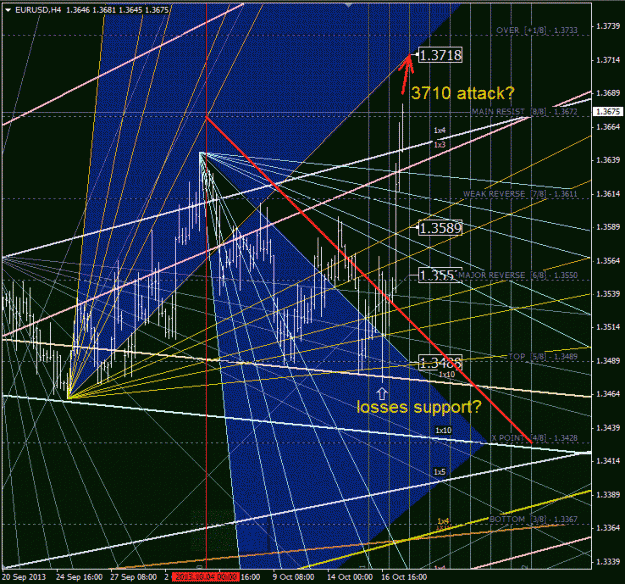
Task: Select the red upward arrow pointing to 1.3718
Action: 407,74
